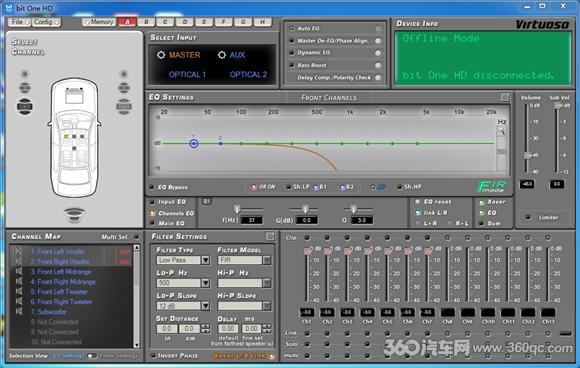Screen dimensions: 580x368
Task: Open the Filter Type dropdown
Action: click(205, 260)
